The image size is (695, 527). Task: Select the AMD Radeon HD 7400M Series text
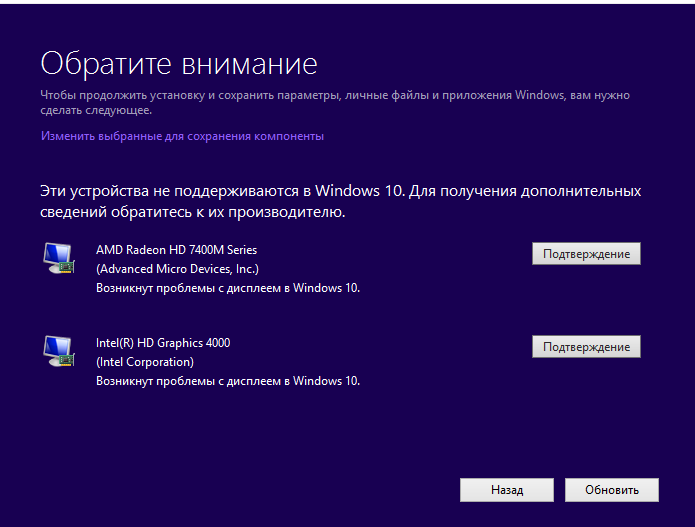(x=176, y=250)
